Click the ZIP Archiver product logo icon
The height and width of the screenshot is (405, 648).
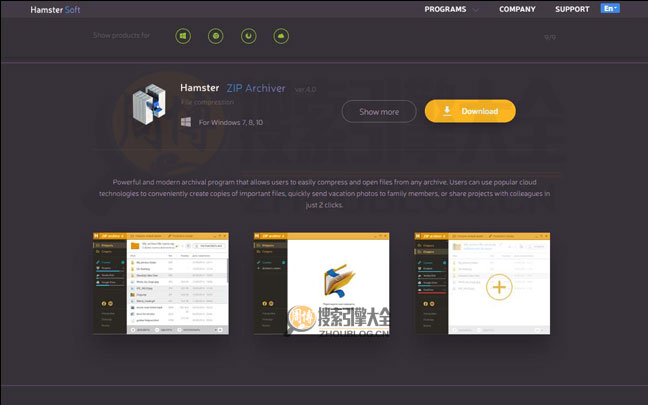(x=149, y=104)
